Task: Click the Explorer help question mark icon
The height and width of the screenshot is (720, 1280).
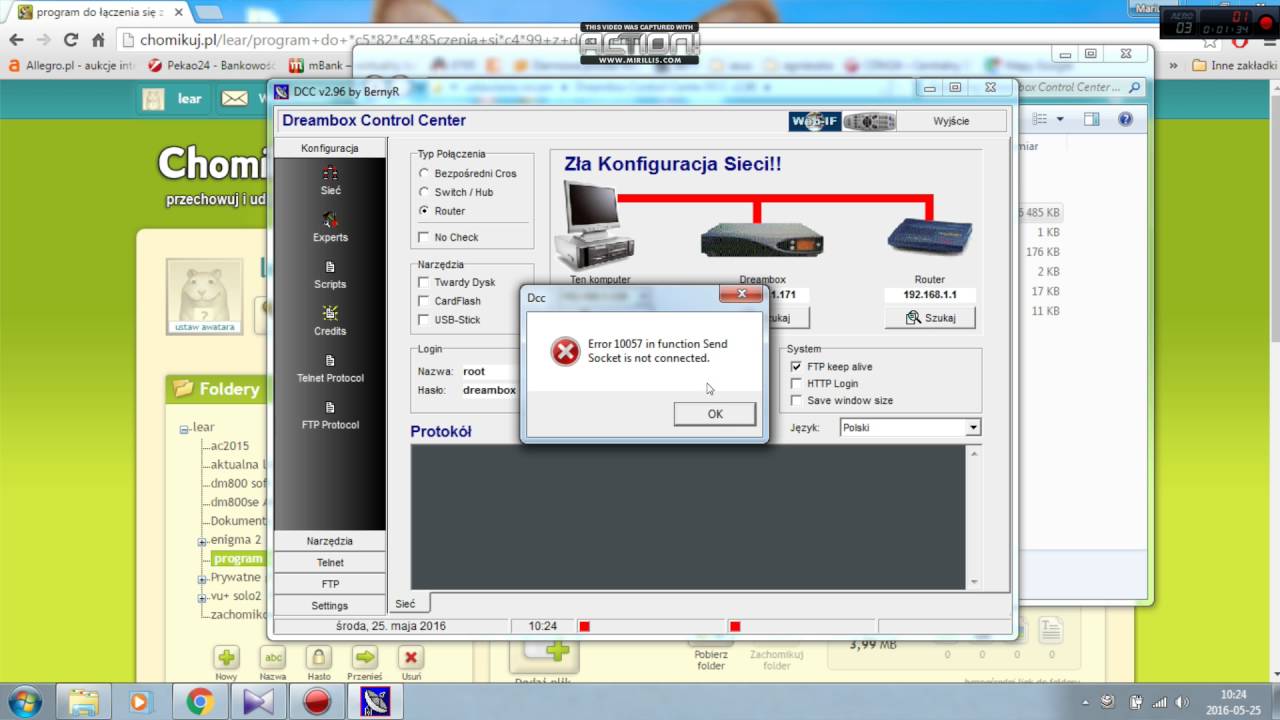Action: point(1125,119)
